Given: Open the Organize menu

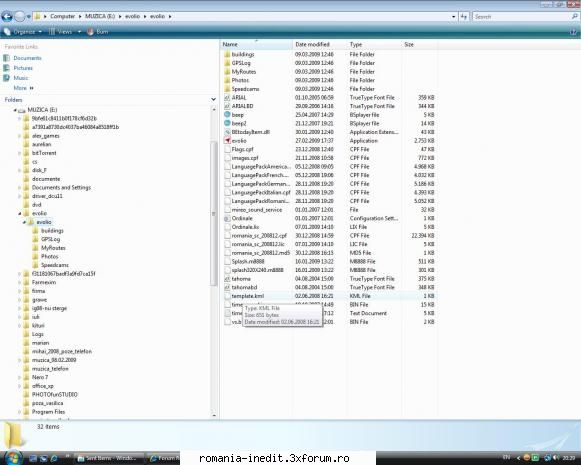Looking at the screenshot, I should 23,32.
